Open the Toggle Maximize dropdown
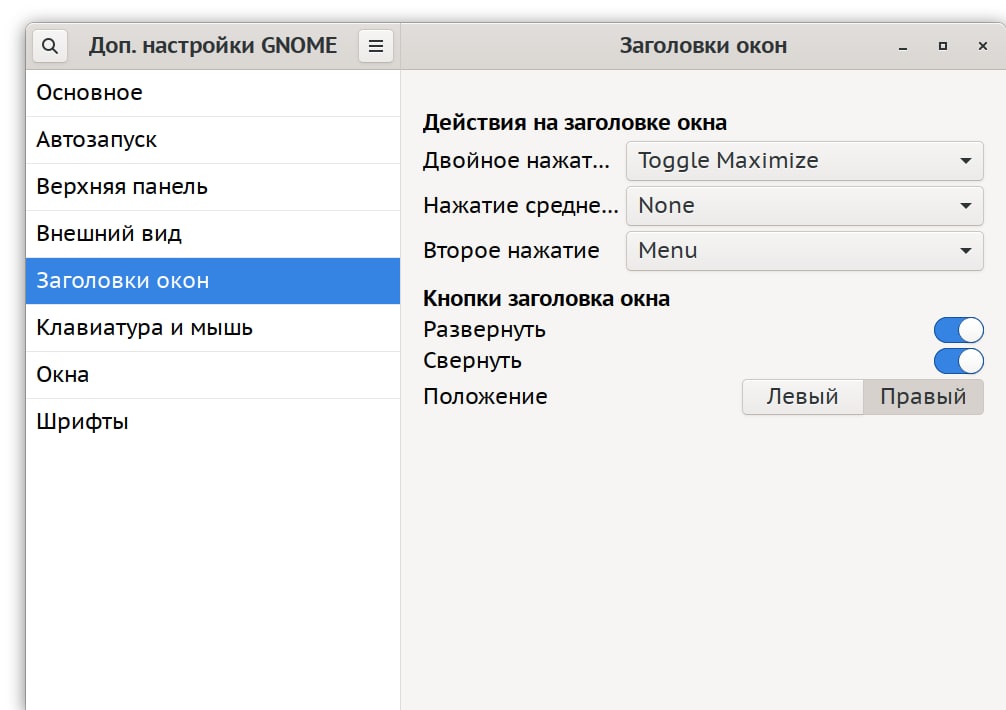The image size is (1006, 710). 804,161
